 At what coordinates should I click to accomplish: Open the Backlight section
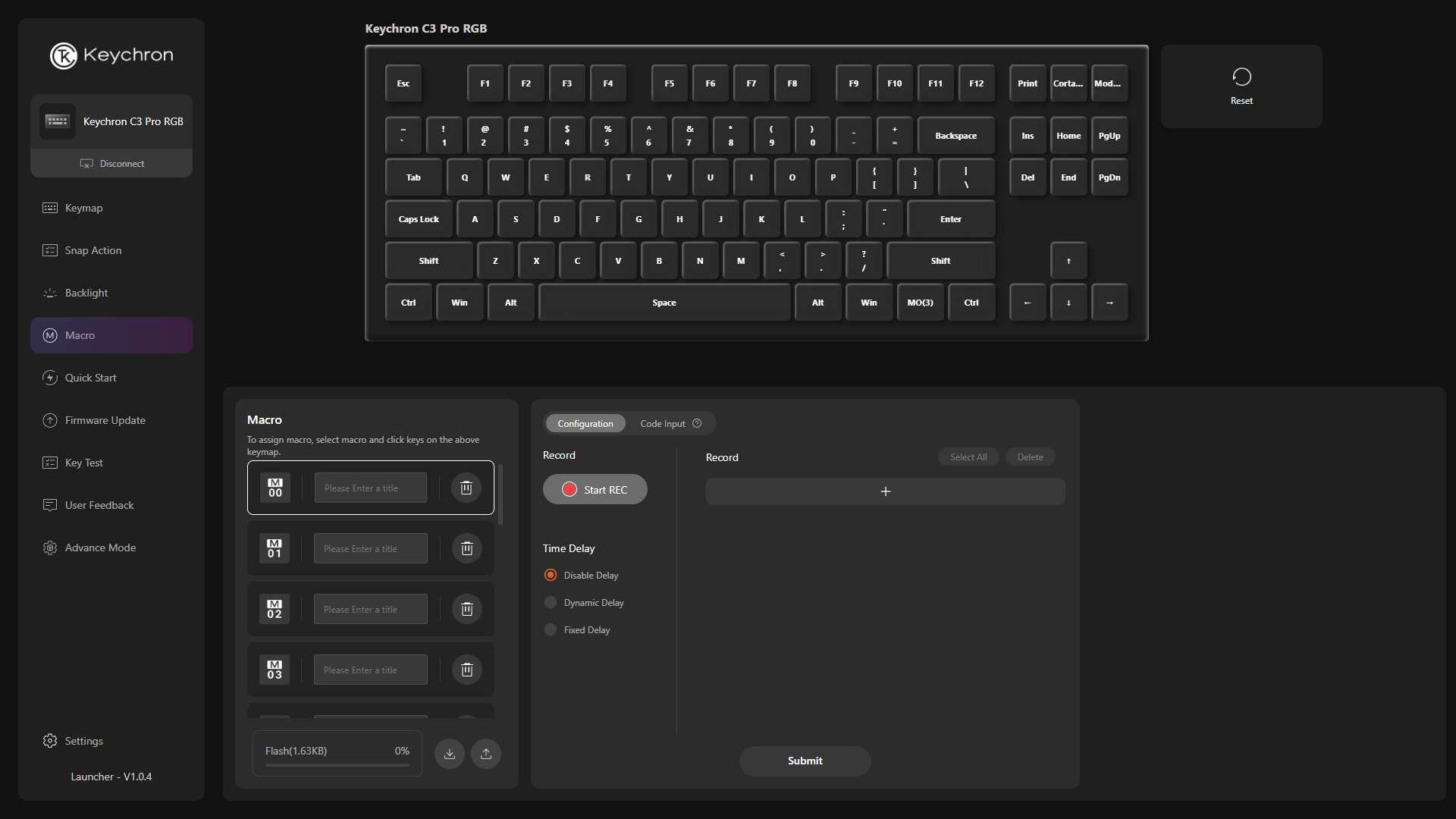(111, 293)
